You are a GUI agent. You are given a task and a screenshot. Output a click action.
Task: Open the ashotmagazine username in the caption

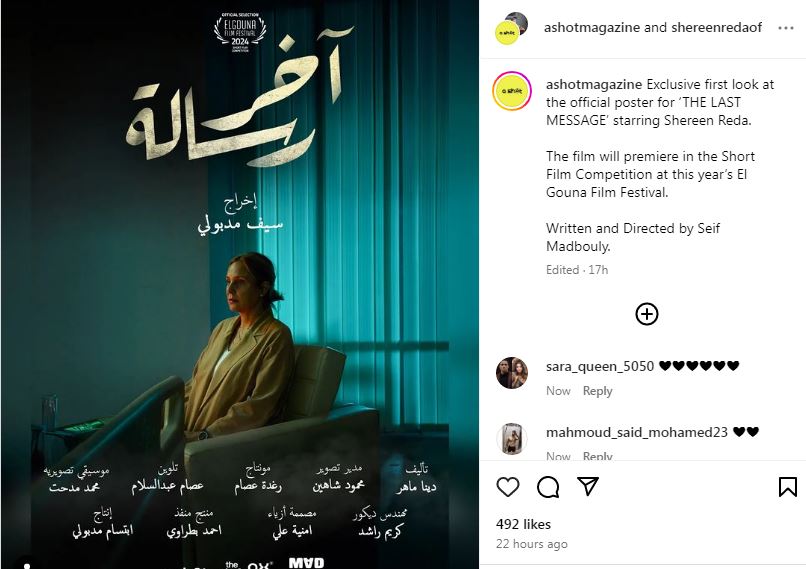[594, 84]
